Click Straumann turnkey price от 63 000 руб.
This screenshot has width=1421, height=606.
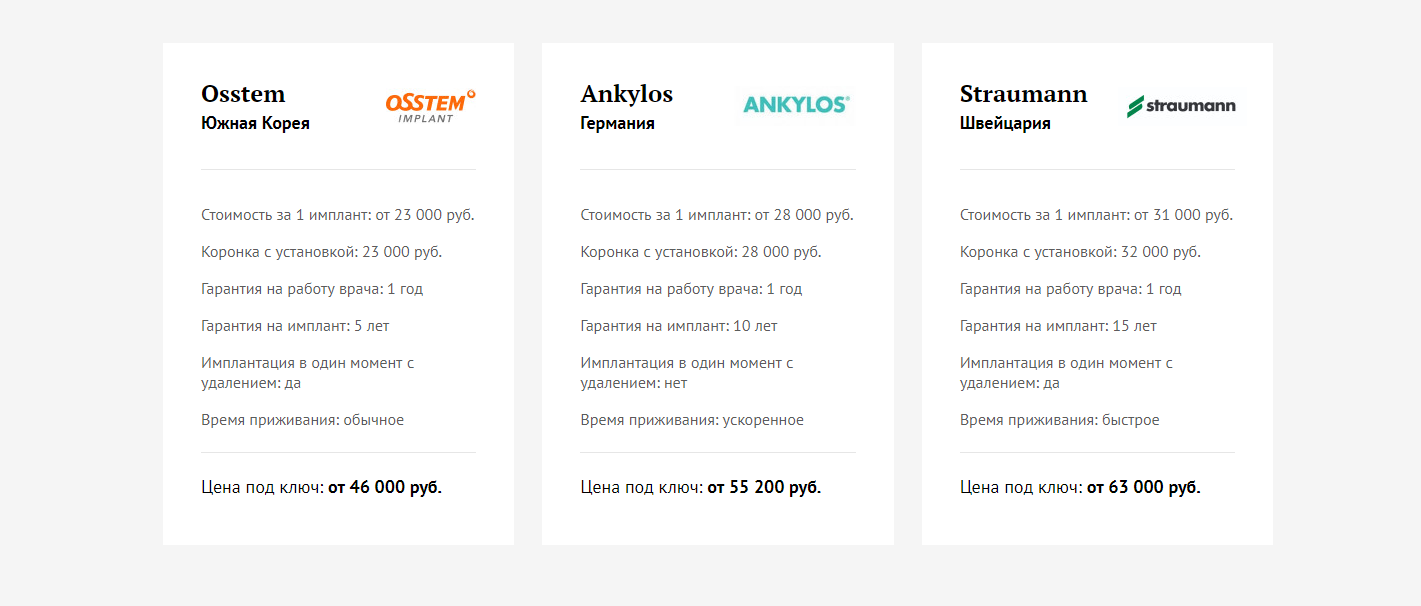[x=1144, y=487]
